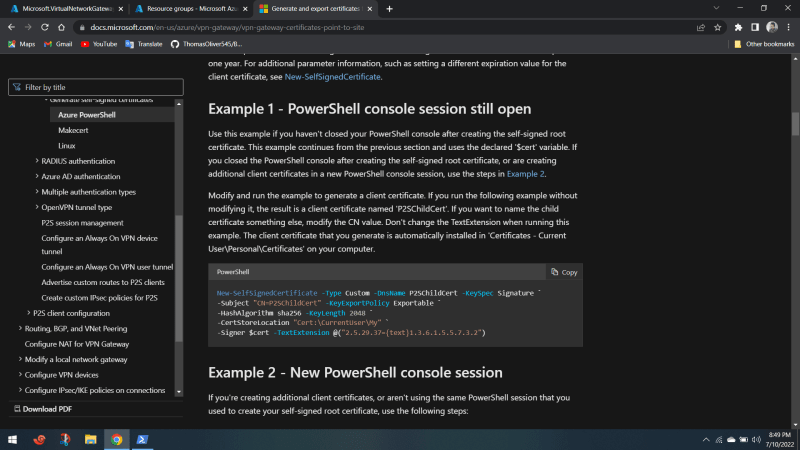Switch to Resource groups Azure tab
Viewport: 800px width, 450px height.
tap(190, 9)
